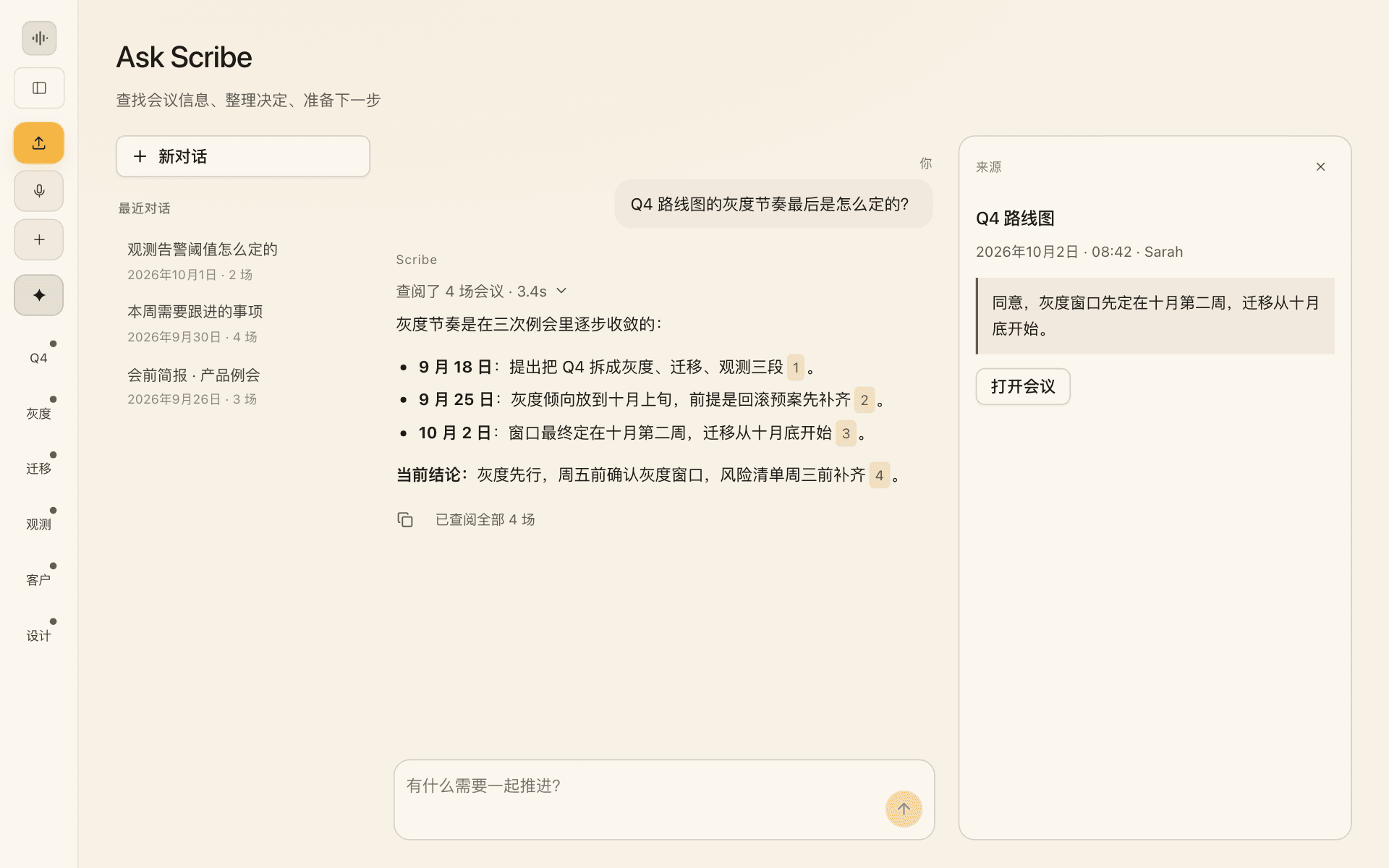
Task: Expand the 查阅了 4 场会议 details chevron
Action: tap(561, 291)
